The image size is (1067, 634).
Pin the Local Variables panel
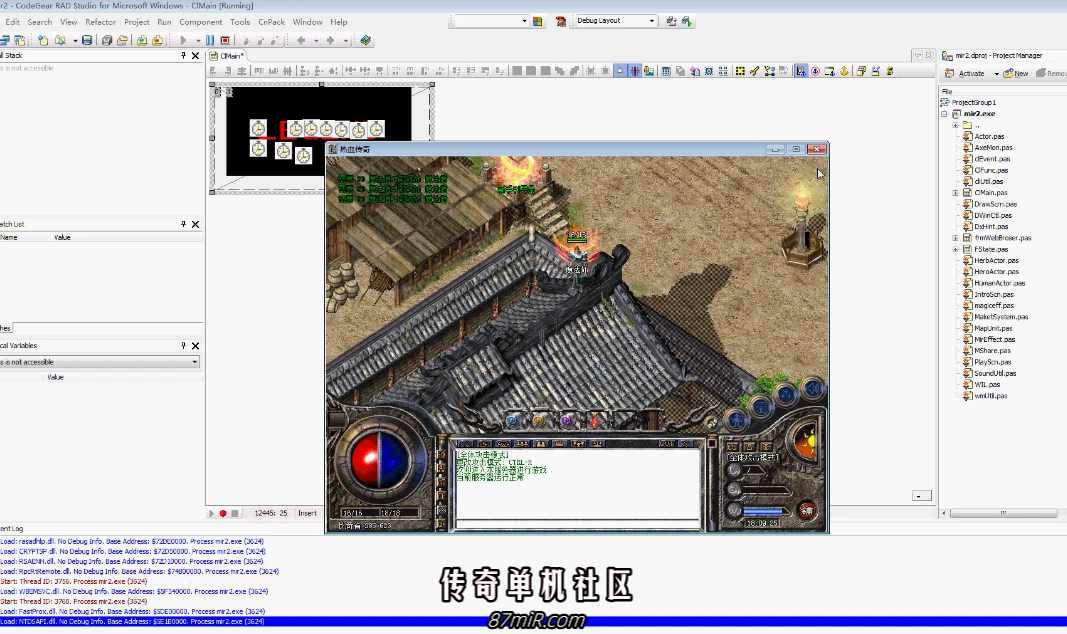click(x=183, y=346)
